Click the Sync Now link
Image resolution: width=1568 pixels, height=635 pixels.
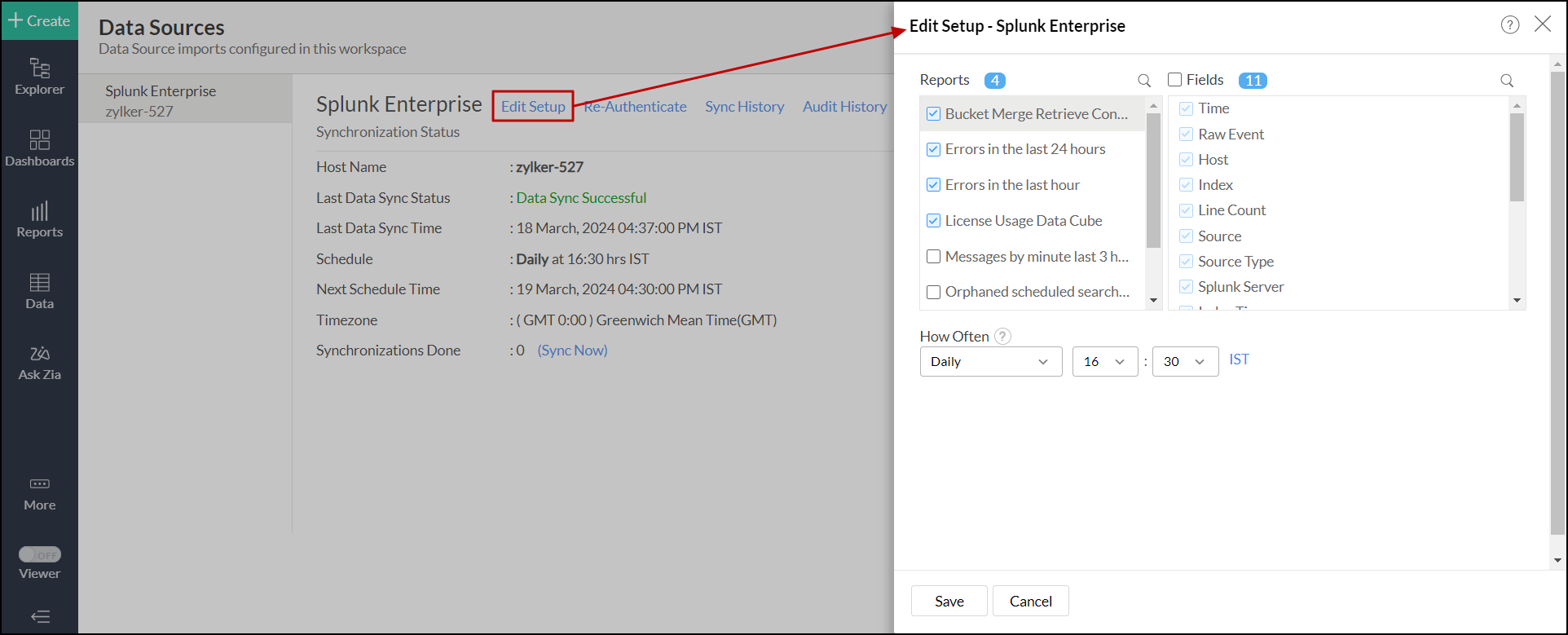pyautogui.click(x=572, y=351)
